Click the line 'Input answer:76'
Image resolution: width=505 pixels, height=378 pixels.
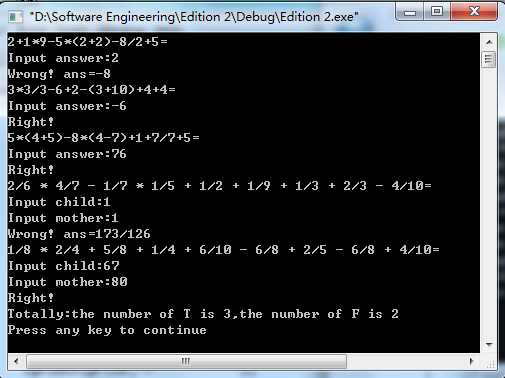(x=67, y=154)
